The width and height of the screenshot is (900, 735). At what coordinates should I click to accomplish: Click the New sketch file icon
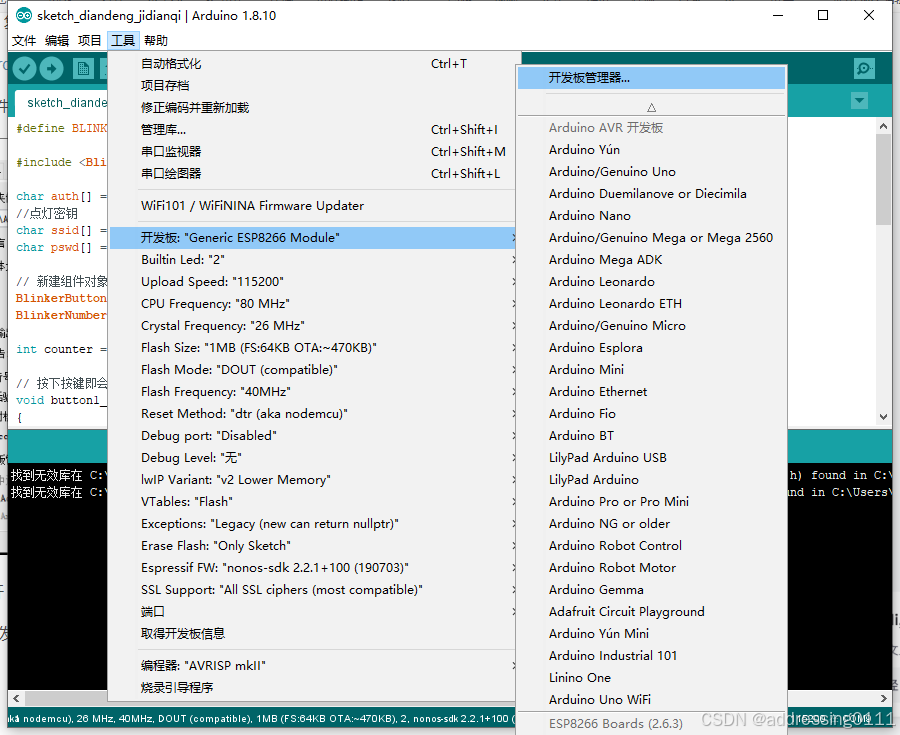(83, 69)
